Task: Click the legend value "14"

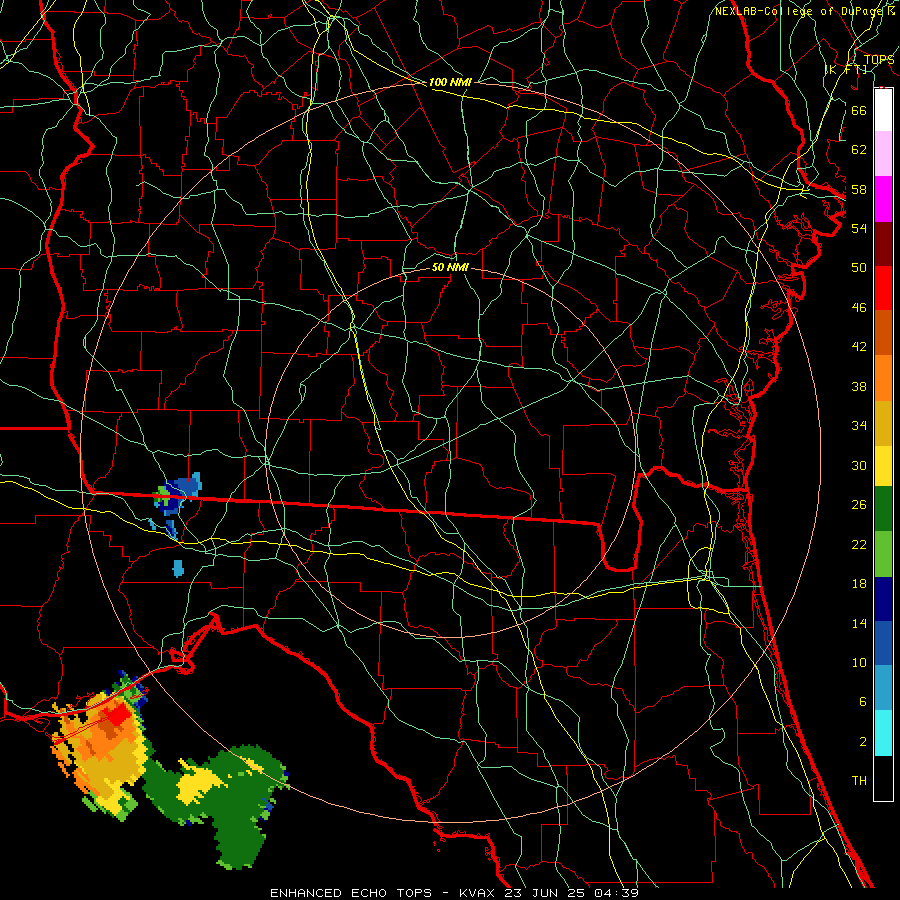Action: pyautogui.click(x=859, y=623)
